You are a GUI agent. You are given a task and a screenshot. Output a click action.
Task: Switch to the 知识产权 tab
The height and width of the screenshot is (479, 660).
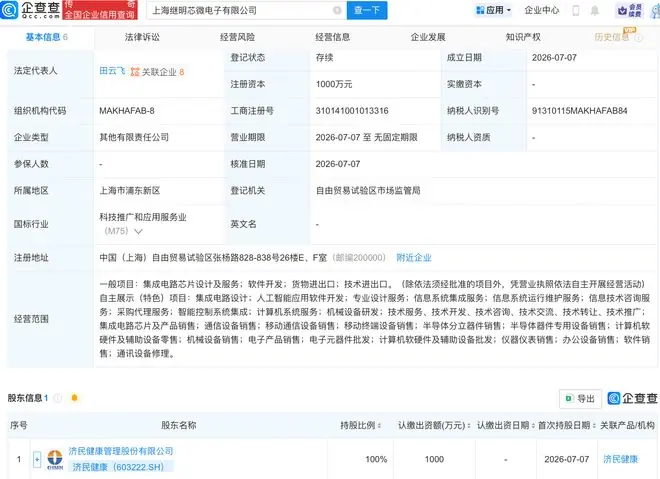(523, 37)
